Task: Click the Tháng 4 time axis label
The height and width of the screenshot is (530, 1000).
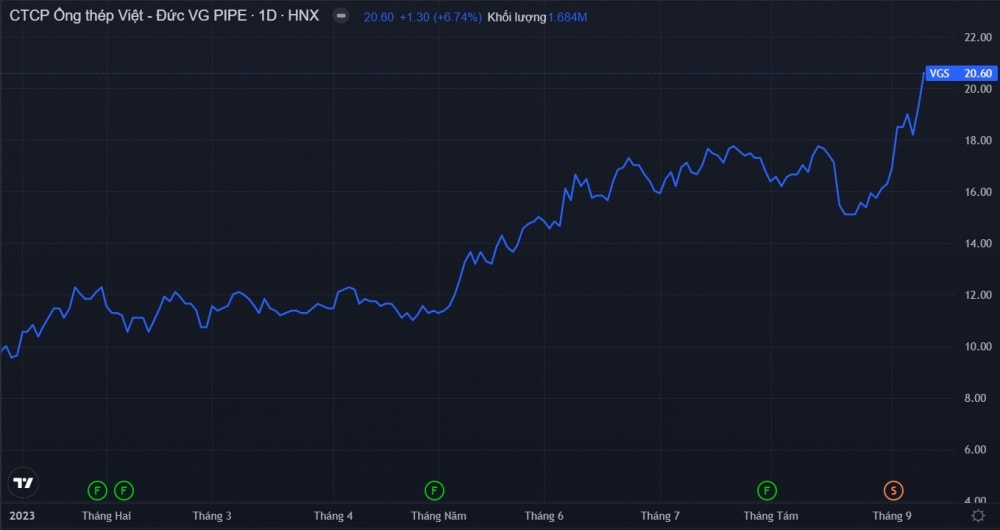Action: point(333,516)
